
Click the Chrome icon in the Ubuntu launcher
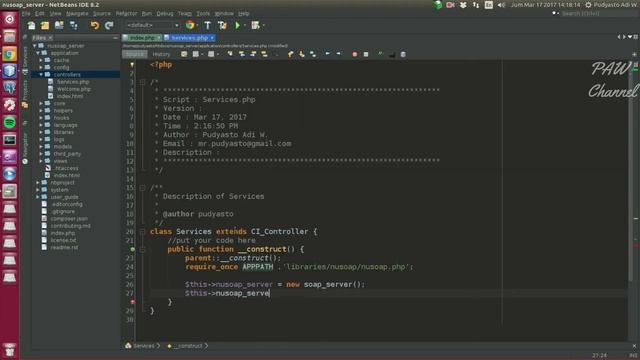click(x=9, y=54)
